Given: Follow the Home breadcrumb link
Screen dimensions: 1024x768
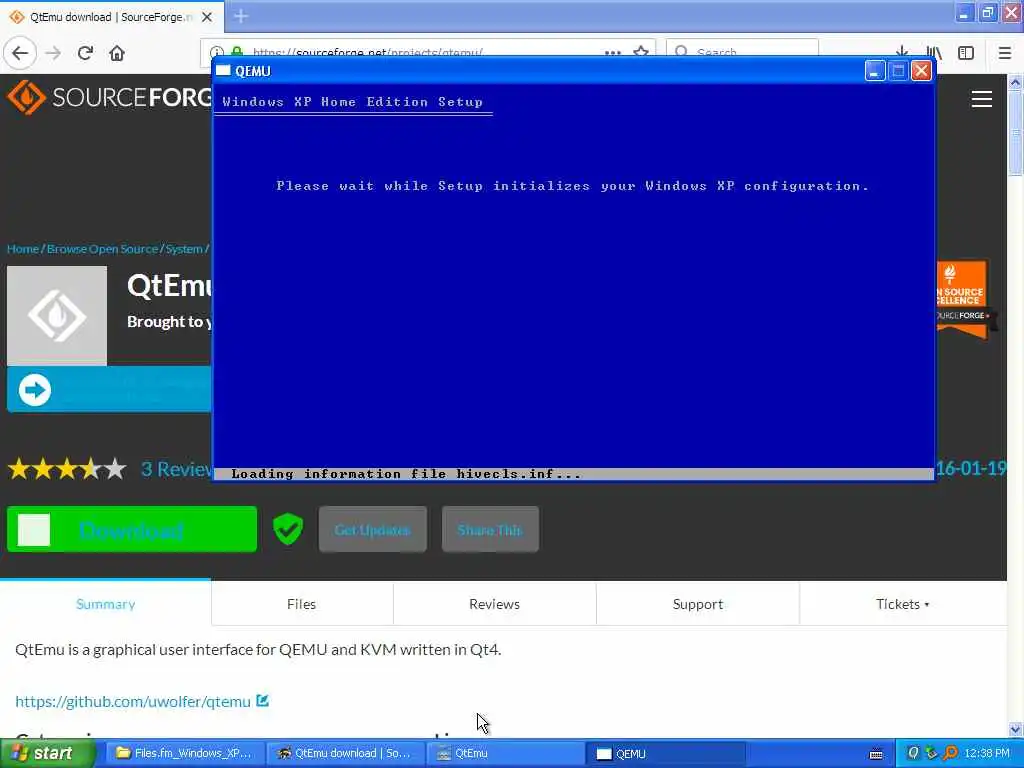Looking at the screenshot, I should click(x=23, y=249).
